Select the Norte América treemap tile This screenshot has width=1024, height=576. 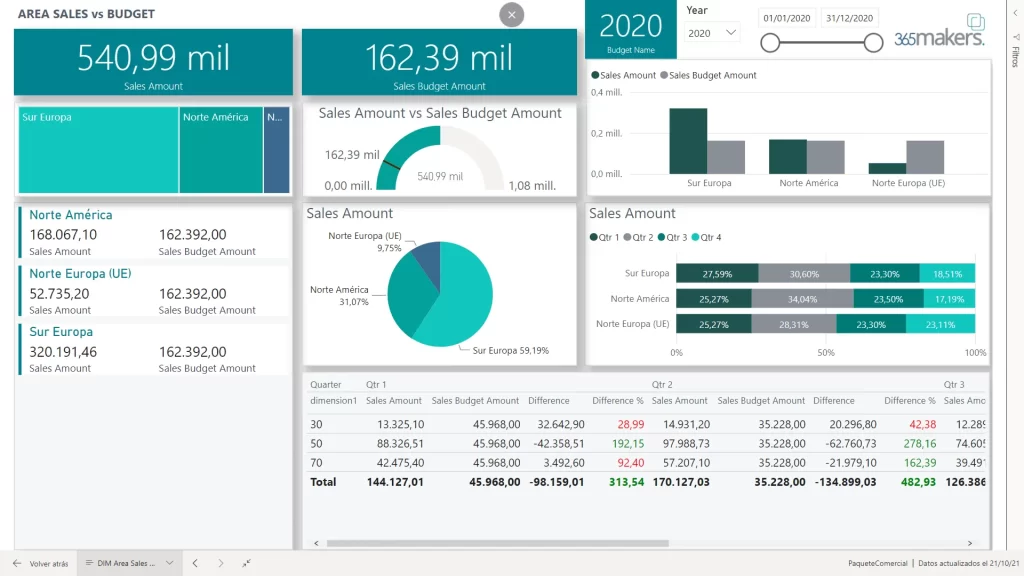click(220, 150)
